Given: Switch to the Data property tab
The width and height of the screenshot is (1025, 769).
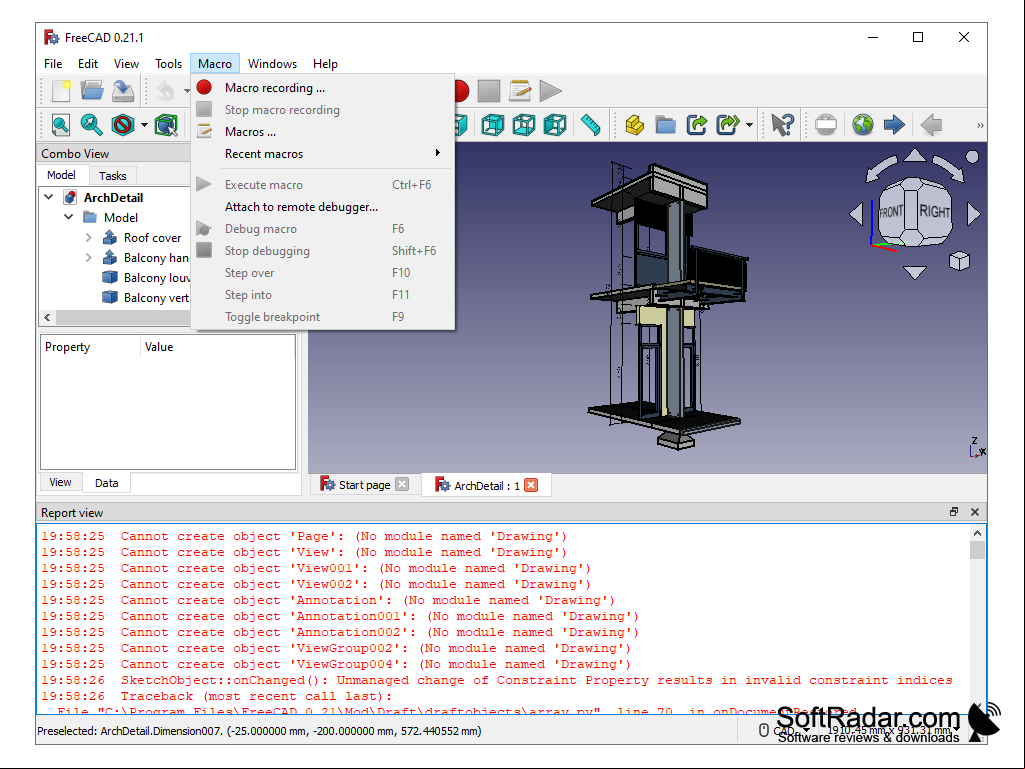Looking at the screenshot, I should [x=107, y=483].
